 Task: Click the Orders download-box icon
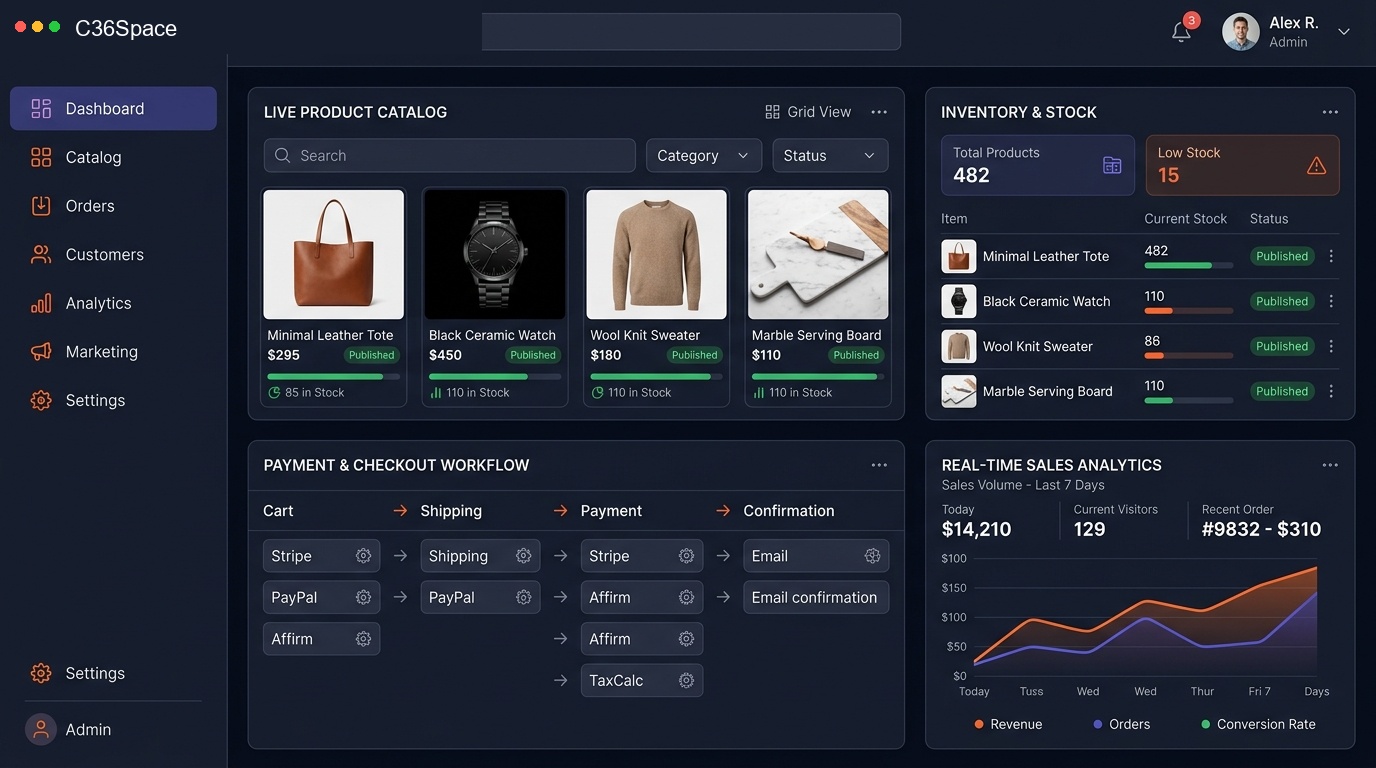[x=41, y=206]
